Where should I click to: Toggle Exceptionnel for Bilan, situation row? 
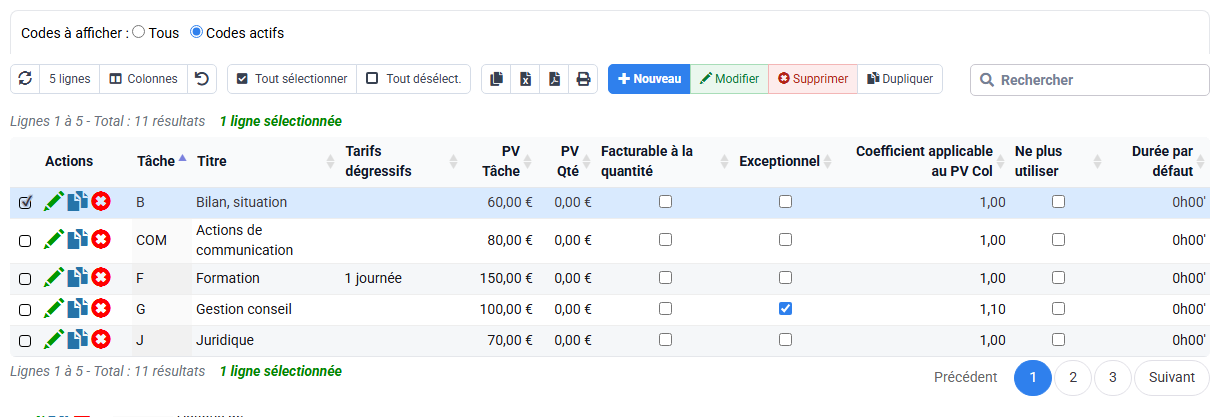point(785,201)
